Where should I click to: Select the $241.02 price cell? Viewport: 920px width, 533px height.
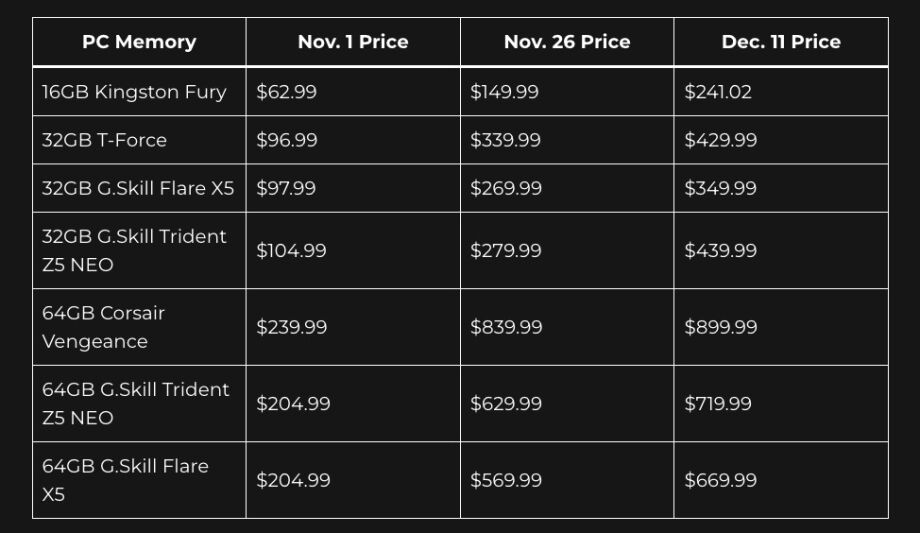click(718, 92)
